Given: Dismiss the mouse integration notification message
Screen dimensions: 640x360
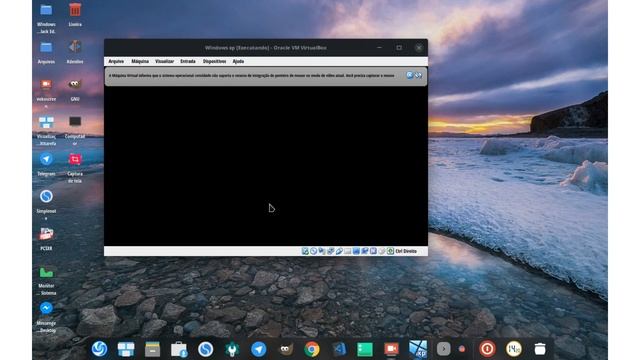Looking at the screenshot, I should 409,75.
